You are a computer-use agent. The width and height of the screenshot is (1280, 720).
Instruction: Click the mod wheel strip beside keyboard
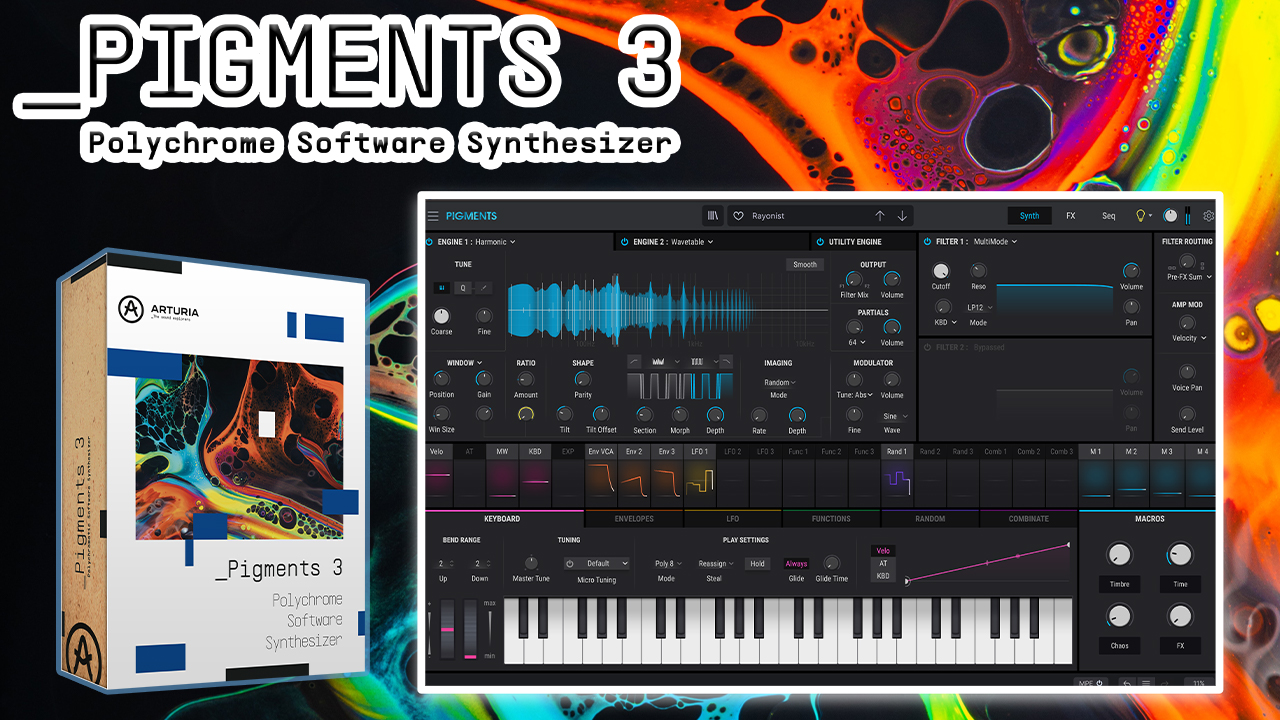click(x=470, y=629)
